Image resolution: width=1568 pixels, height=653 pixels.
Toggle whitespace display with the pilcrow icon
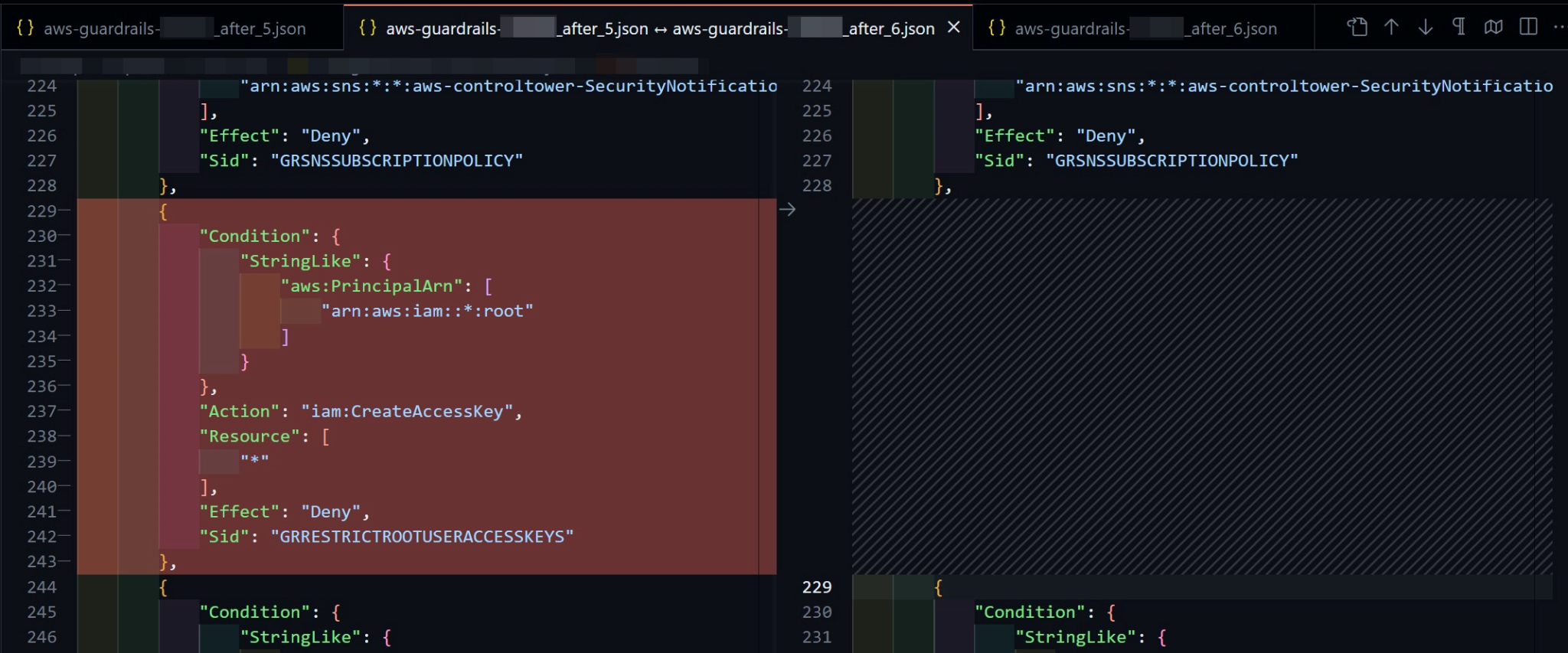[1459, 28]
